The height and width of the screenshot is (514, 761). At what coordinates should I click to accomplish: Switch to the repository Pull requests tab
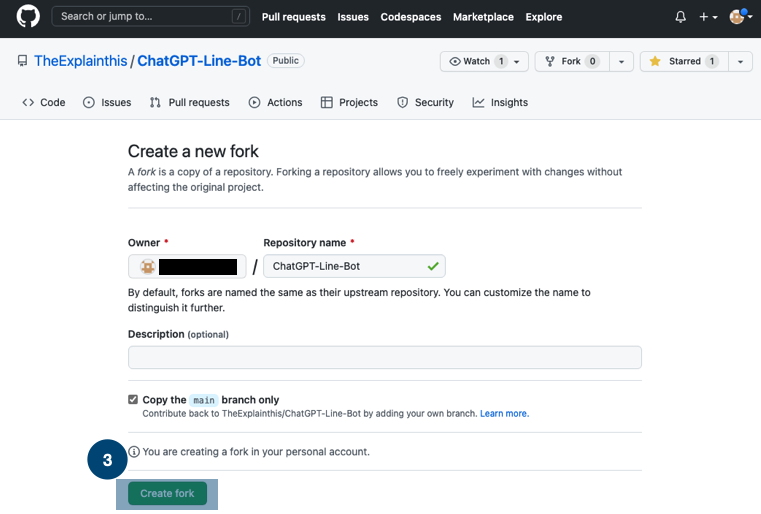pyautogui.click(x=189, y=102)
